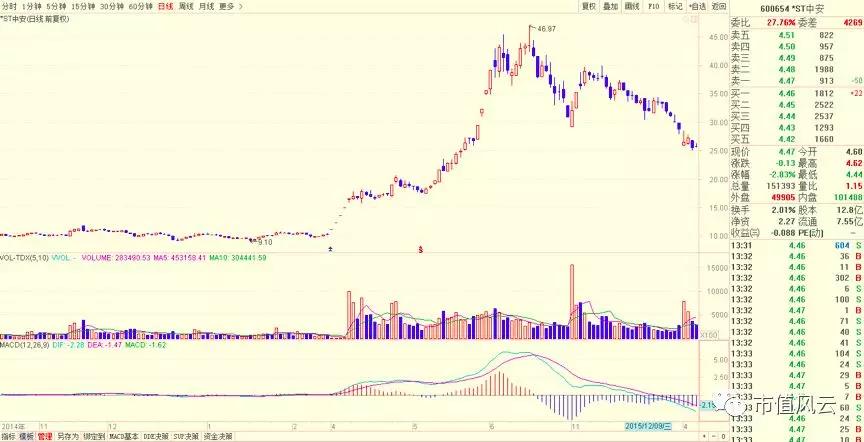864x442 pixels.
Task: Click the 卖五 ask row at 4.51
Action: pos(796,35)
